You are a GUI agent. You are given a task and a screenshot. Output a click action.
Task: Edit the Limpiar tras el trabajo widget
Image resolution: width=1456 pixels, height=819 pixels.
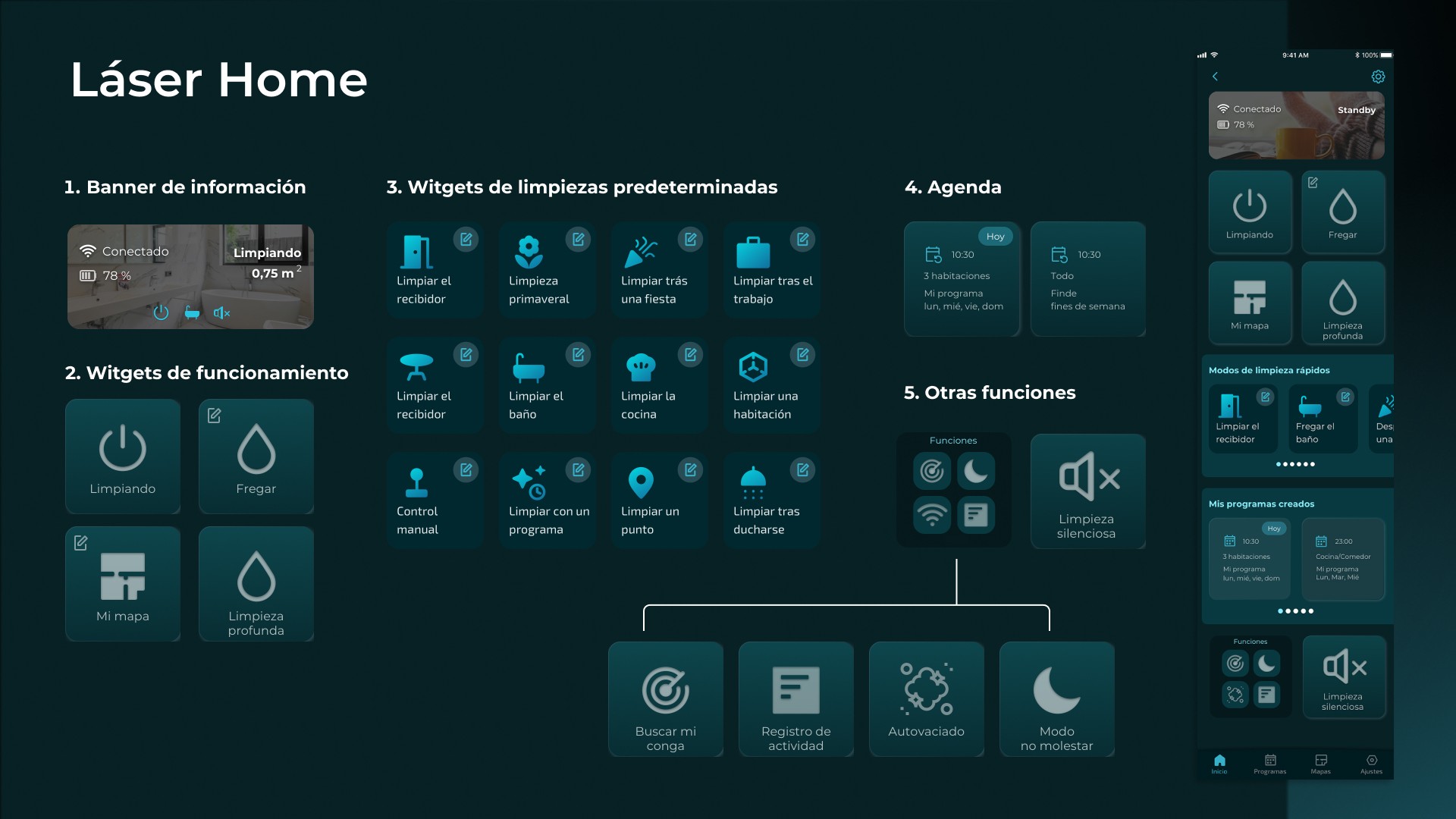[x=803, y=240]
